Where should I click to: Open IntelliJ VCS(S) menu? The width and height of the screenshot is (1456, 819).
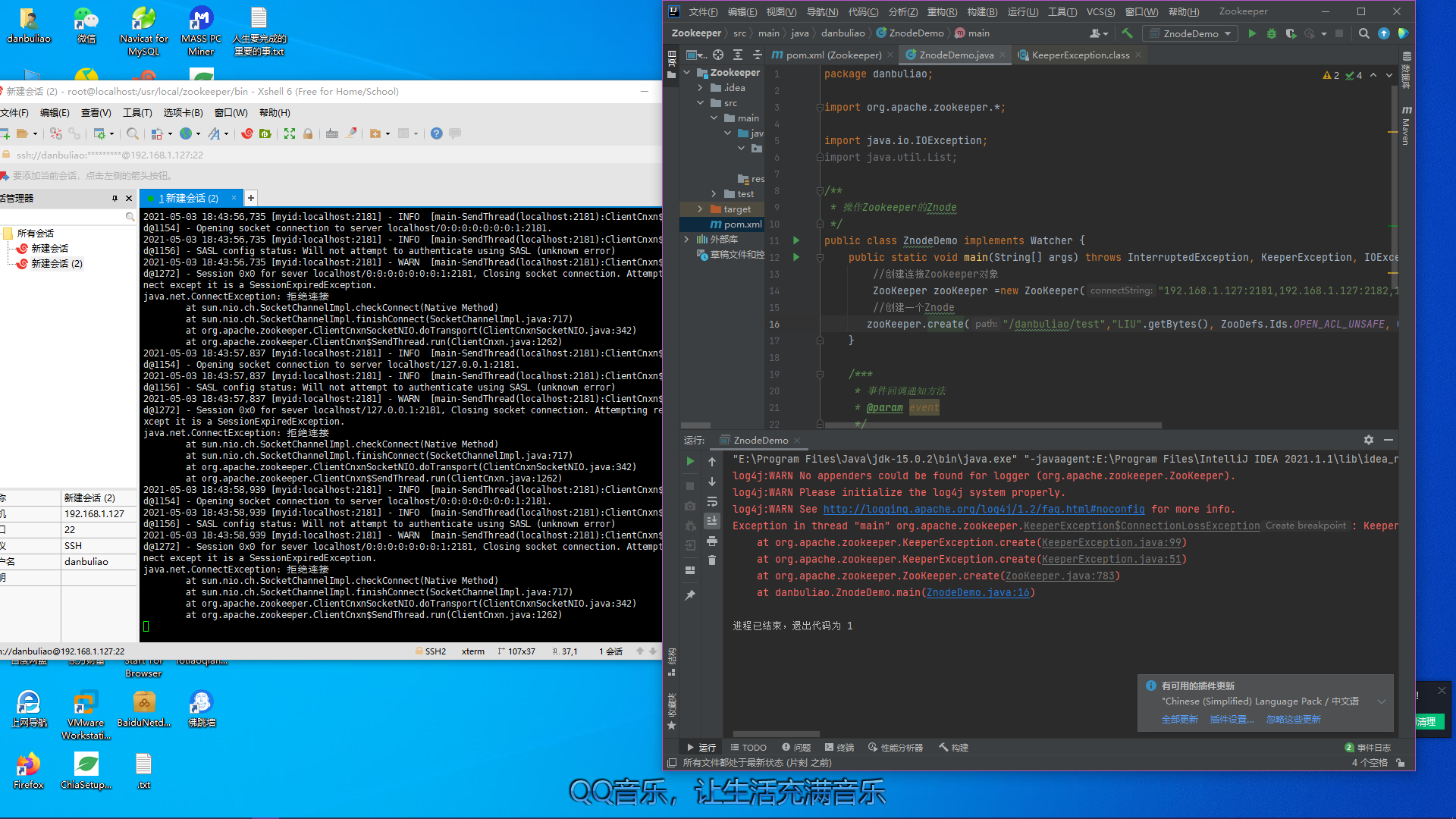[x=1100, y=11]
